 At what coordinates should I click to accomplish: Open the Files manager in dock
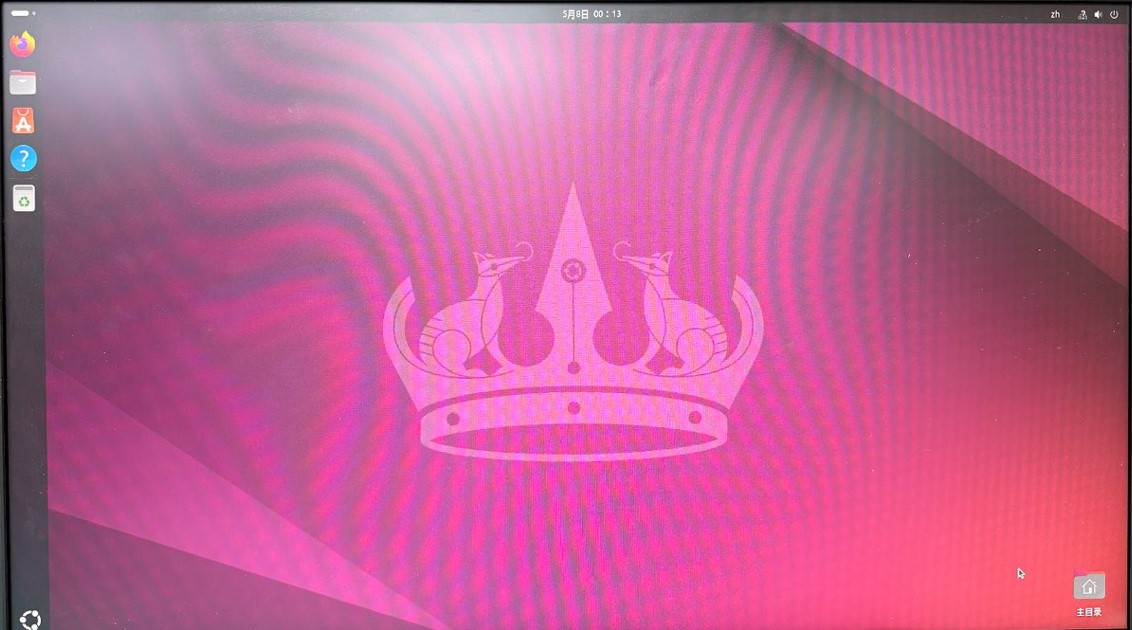(23, 82)
